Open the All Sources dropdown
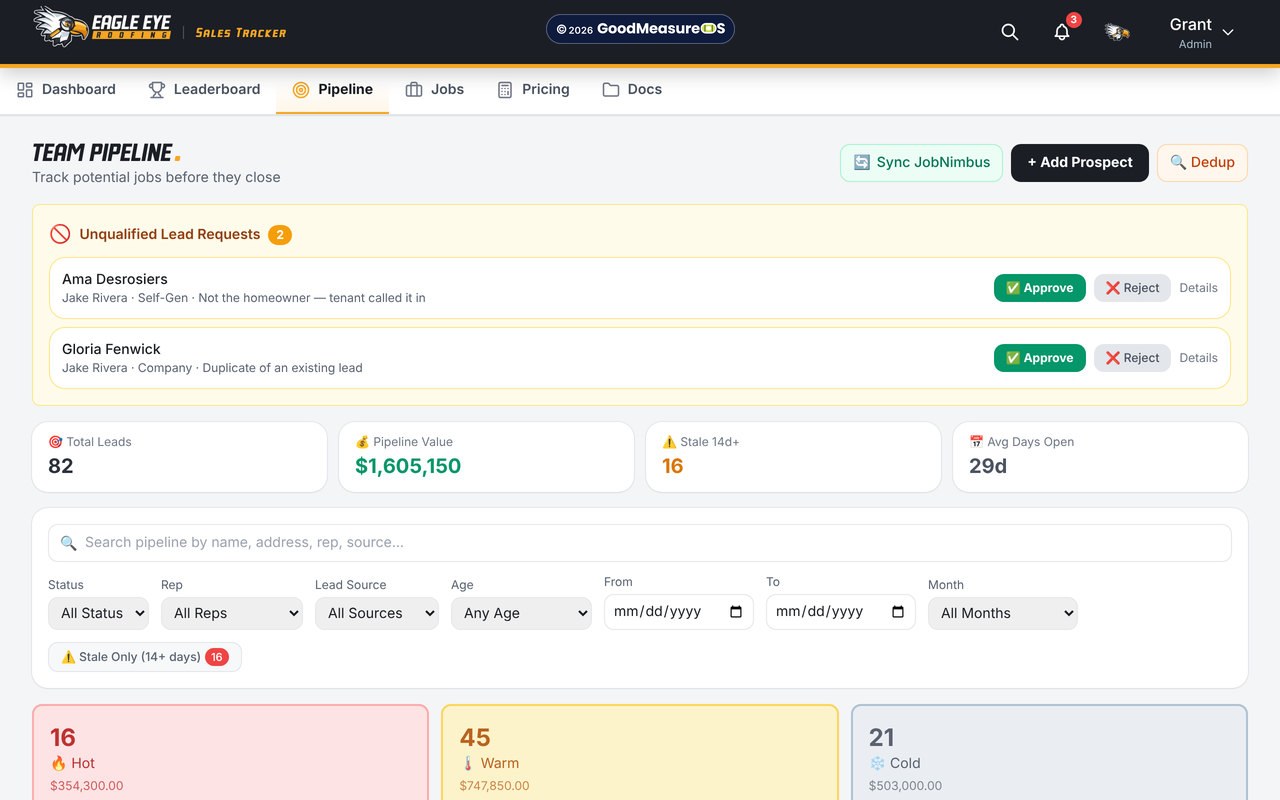1280x800 pixels. [377, 613]
